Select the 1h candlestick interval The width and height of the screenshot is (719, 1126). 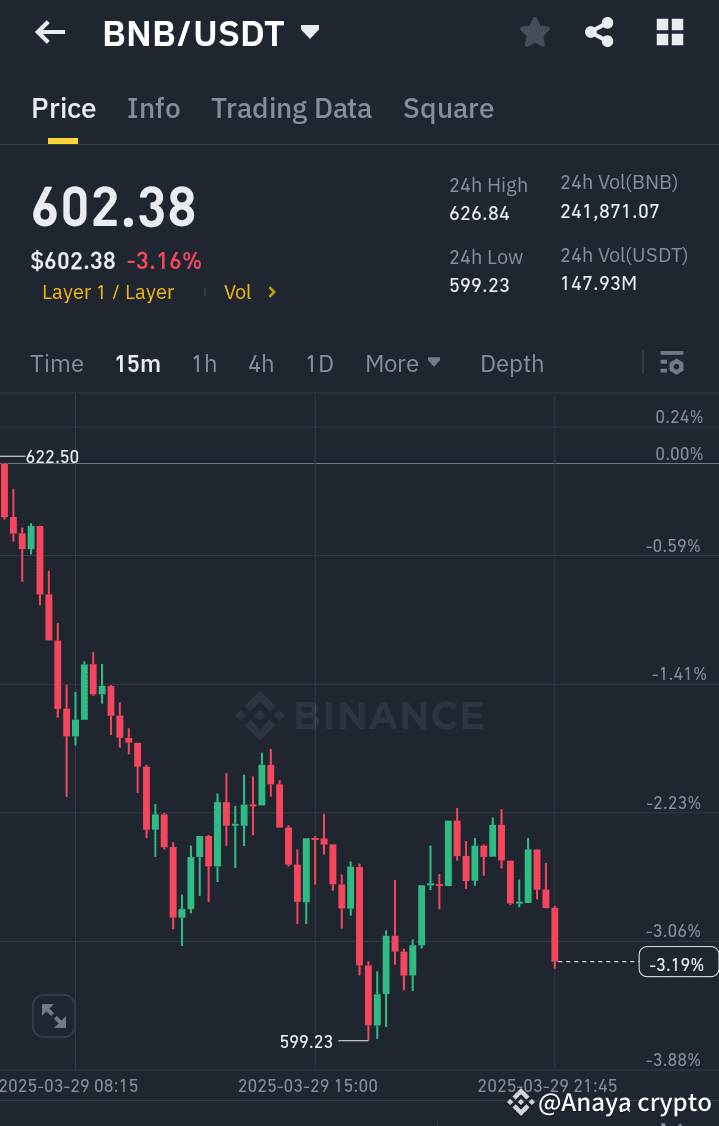[x=204, y=364]
